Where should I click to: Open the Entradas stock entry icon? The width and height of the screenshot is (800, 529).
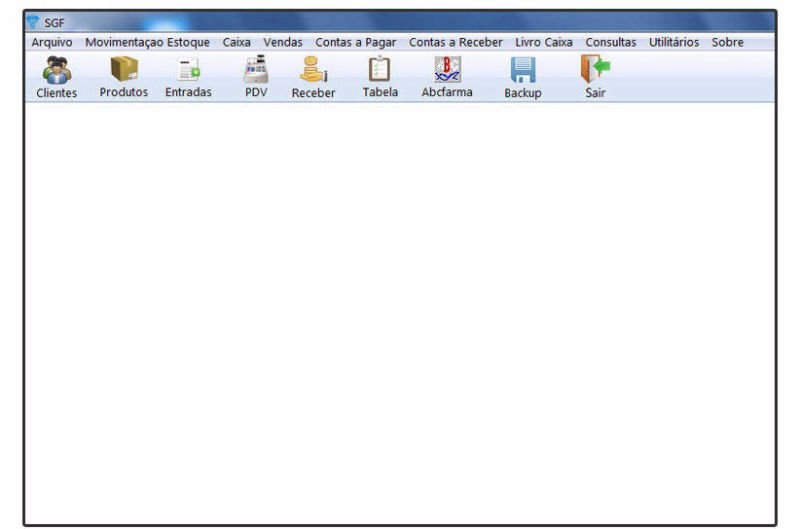[x=188, y=70]
